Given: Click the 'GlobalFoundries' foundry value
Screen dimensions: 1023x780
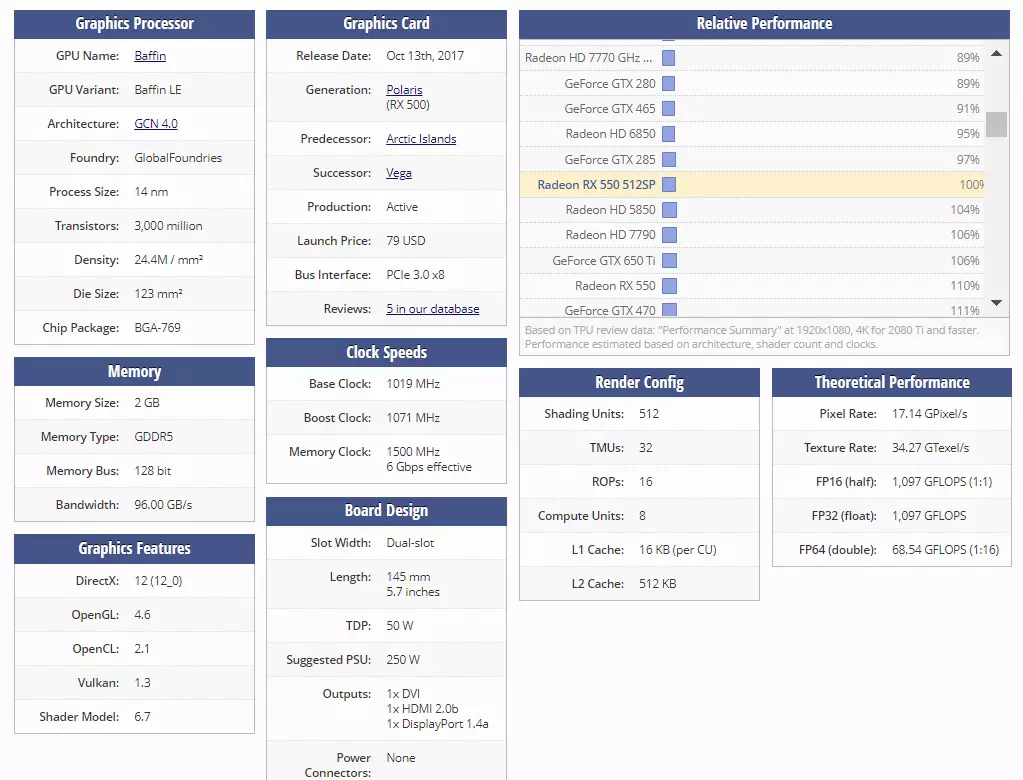Looking at the screenshot, I should pos(178,158).
